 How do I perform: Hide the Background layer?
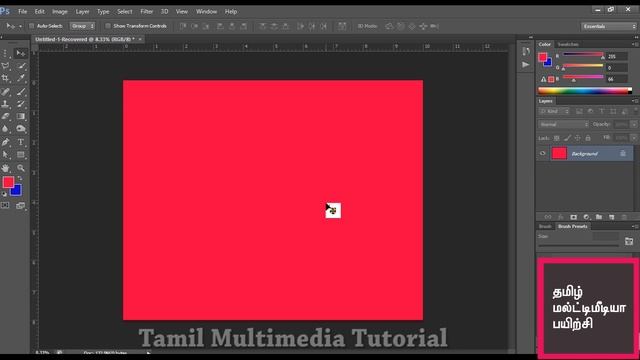542,153
